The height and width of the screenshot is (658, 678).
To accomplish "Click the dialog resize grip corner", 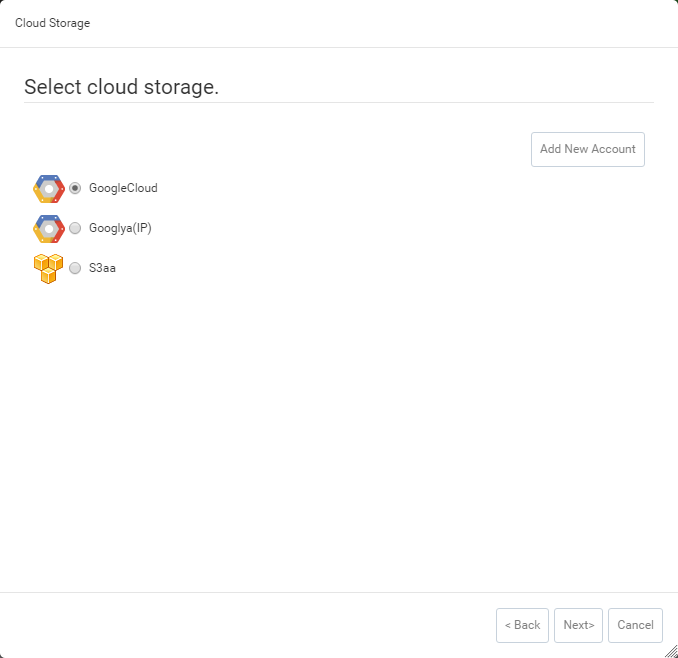I will (671, 651).
